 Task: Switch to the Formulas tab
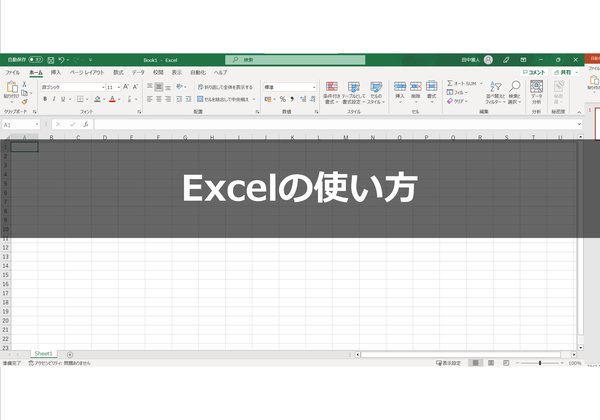[x=118, y=72]
